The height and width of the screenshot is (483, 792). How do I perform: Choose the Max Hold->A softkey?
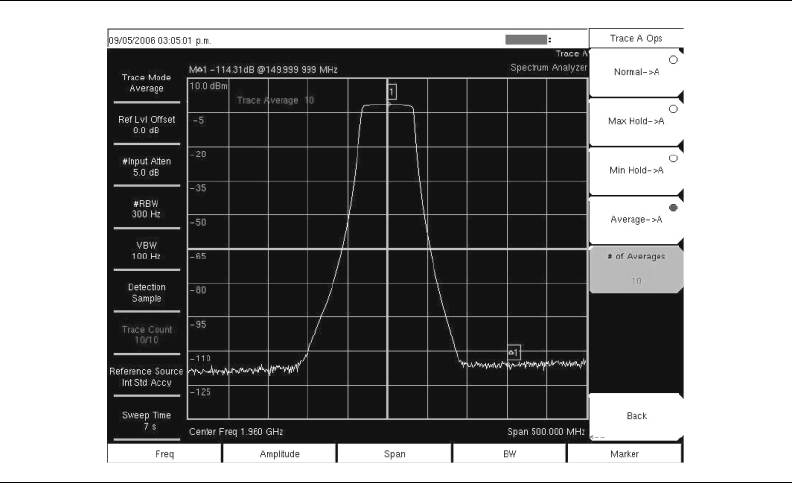click(636, 121)
